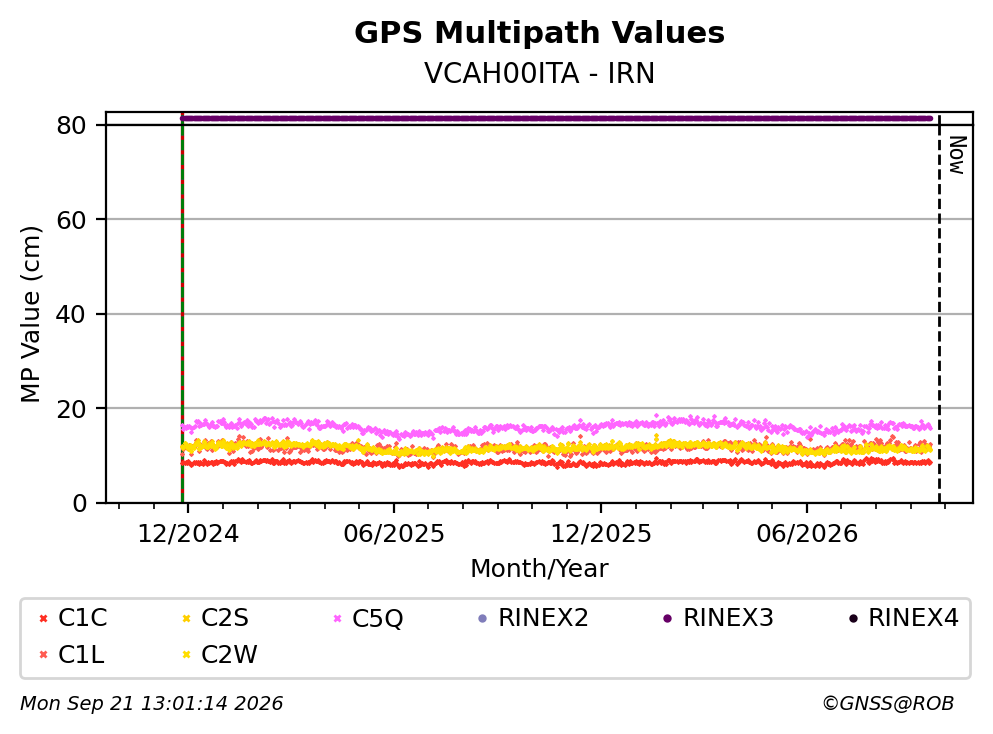Click the MP Value (cm) axis label
993x734 pixels.
click(30, 314)
